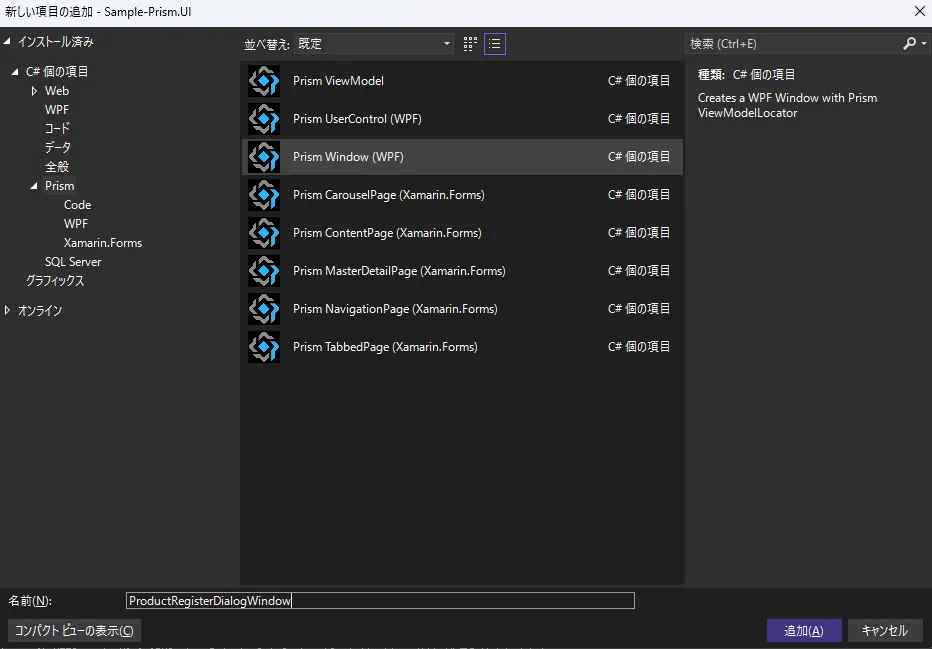This screenshot has height=649, width=932.
Task: Select WPF under C# 個の項目
Action: (x=57, y=110)
